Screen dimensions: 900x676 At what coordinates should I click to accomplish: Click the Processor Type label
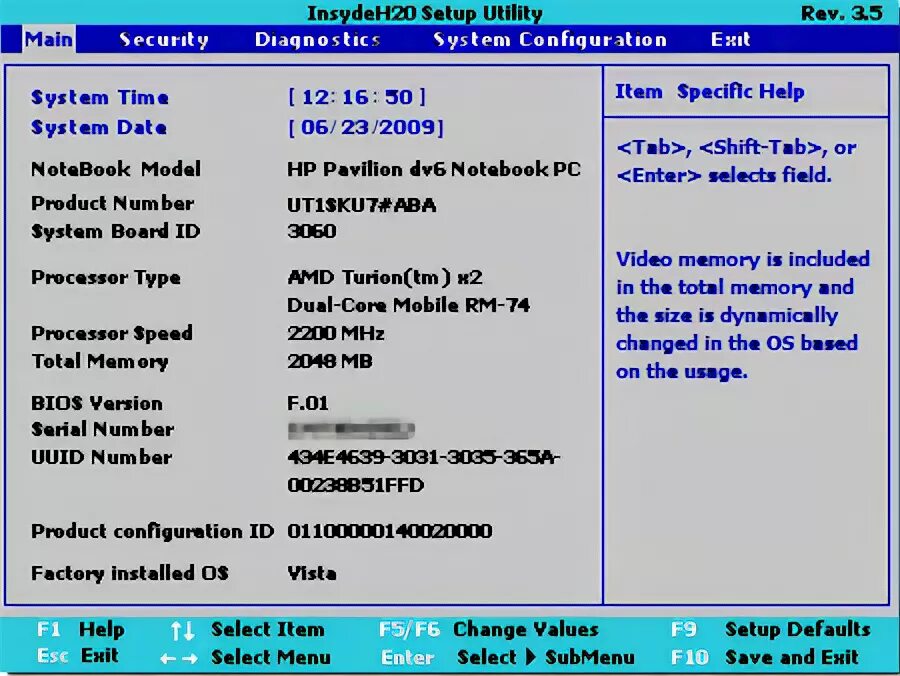tap(106, 277)
